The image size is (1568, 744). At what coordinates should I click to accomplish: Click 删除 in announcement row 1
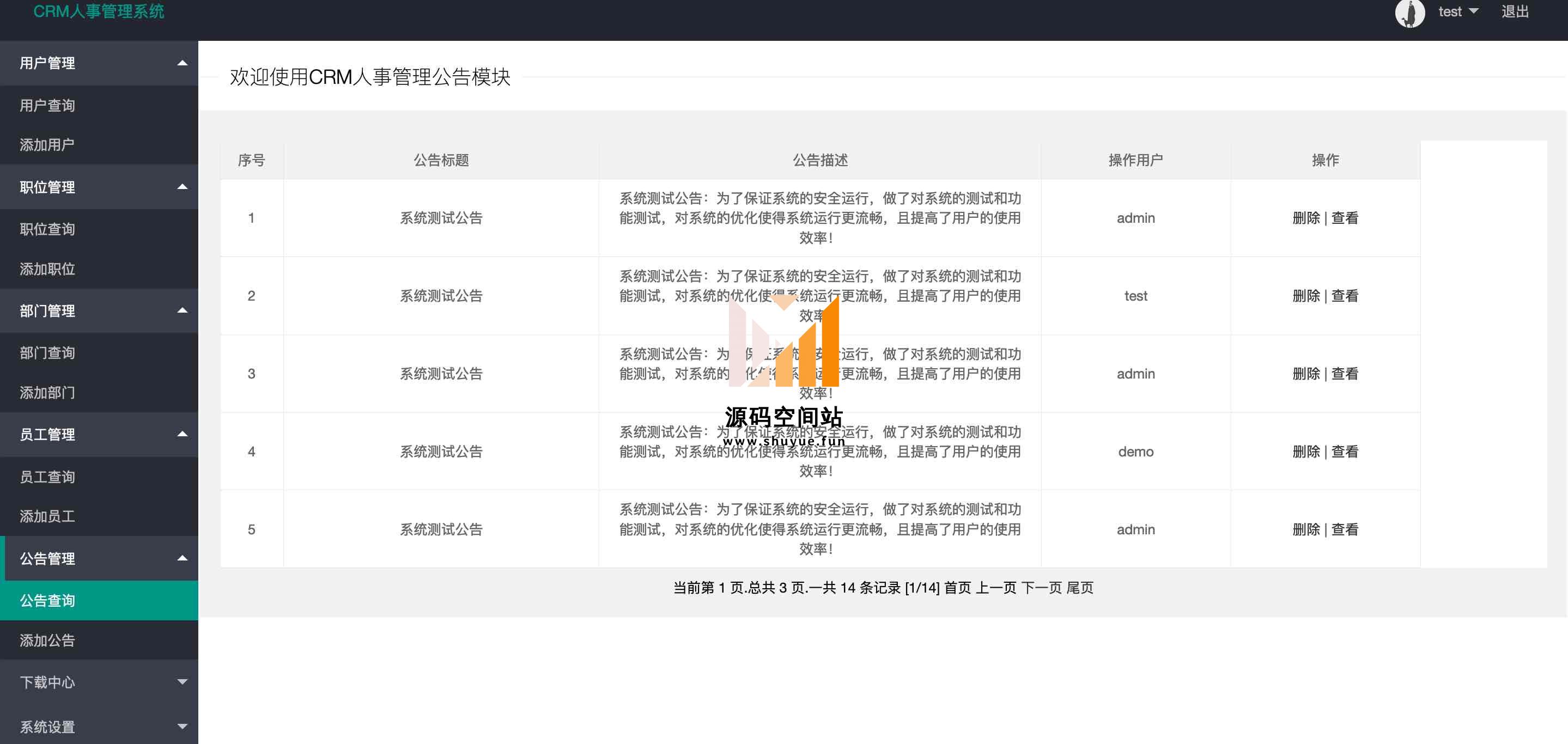pos(1306,218)
